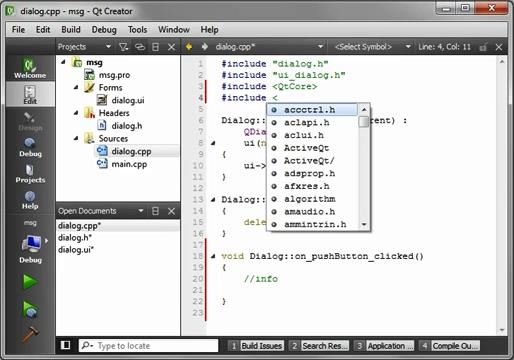Viewport: 514px width, 360px height.
Task: Synchronize Projects tree with editor
Action: (x=140, y=47)
